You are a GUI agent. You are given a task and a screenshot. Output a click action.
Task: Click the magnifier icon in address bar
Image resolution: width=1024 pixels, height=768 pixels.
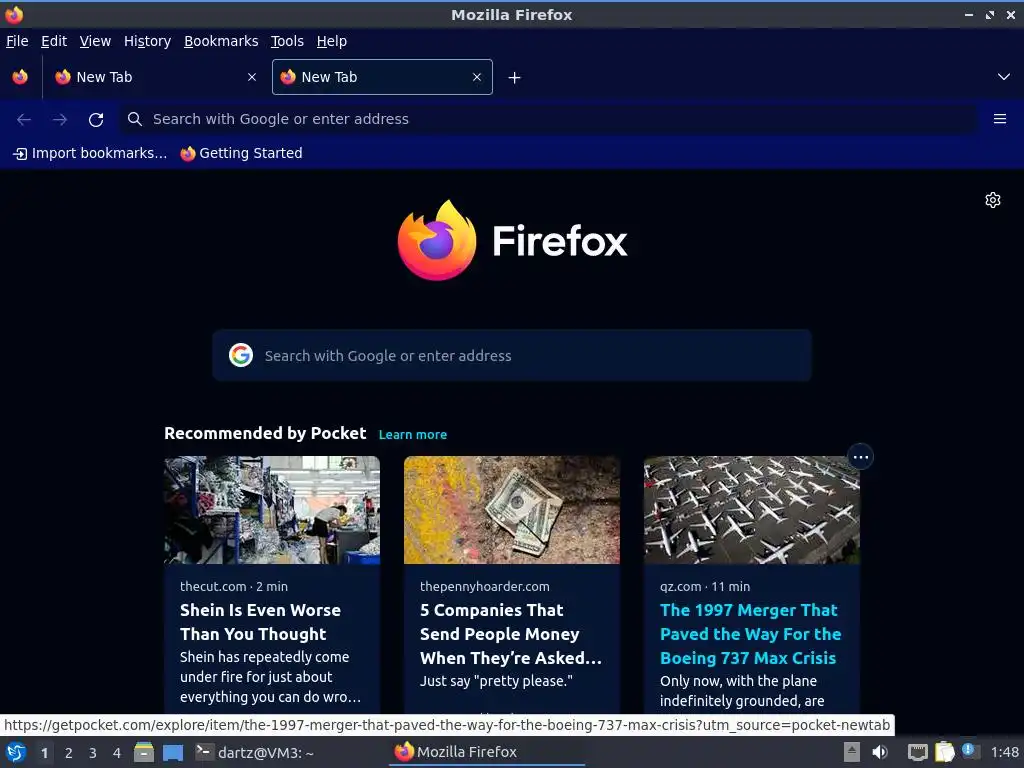coord(135,119)
